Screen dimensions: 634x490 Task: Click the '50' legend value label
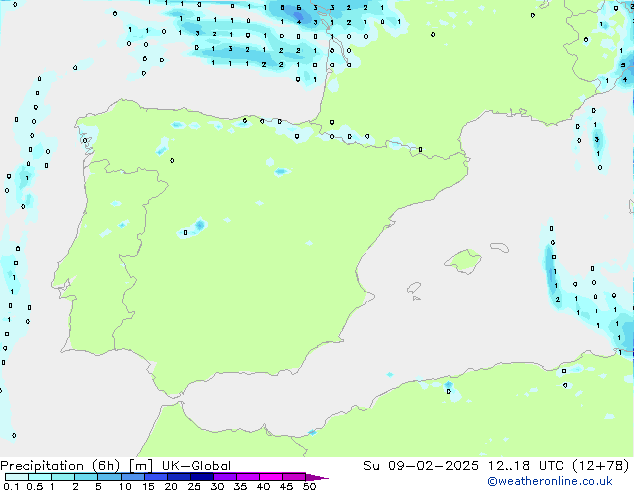(x=309, y=486)
